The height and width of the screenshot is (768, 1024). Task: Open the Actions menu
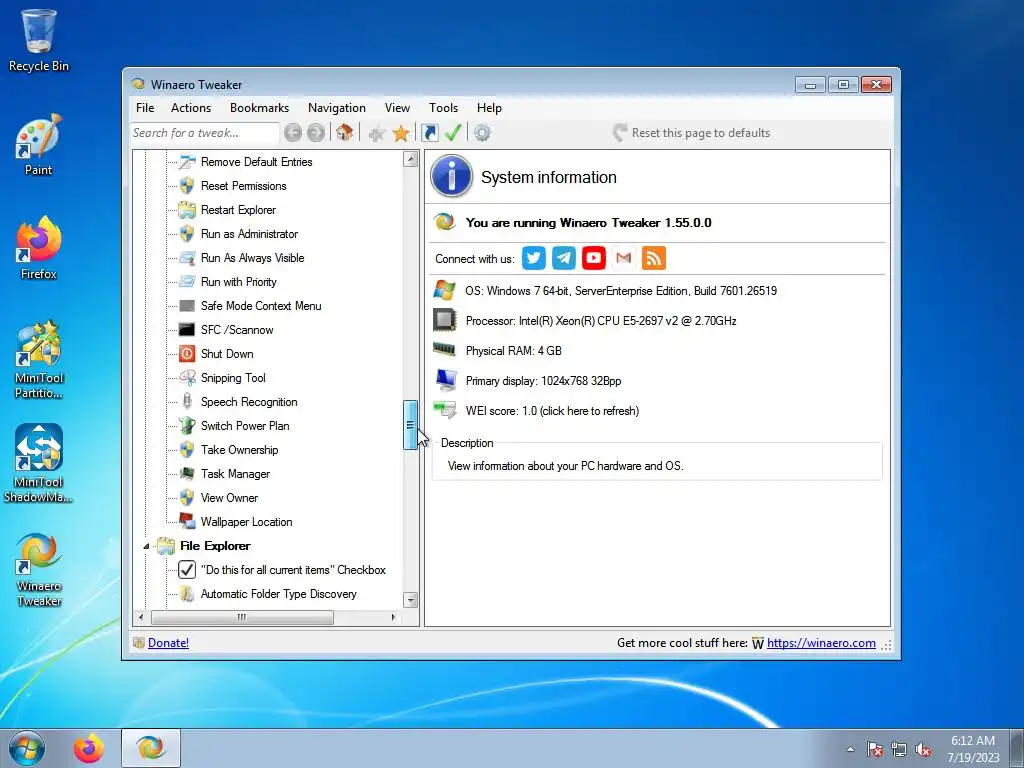click(x=191, y=108)
